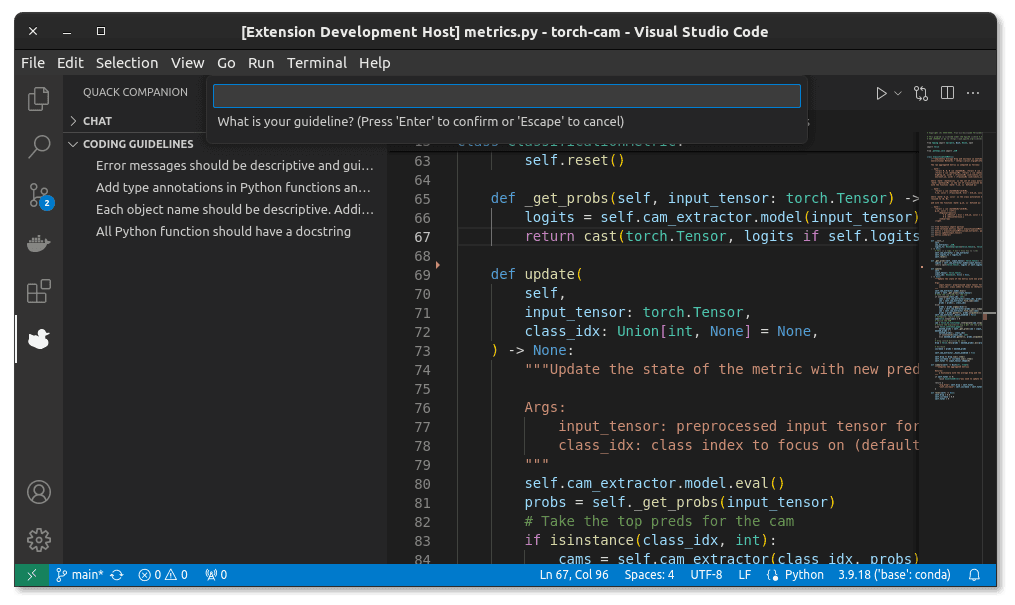Run the Python file play button
Image resolution: width=1015 pixels, height=605 pixels.
(881, 94)
